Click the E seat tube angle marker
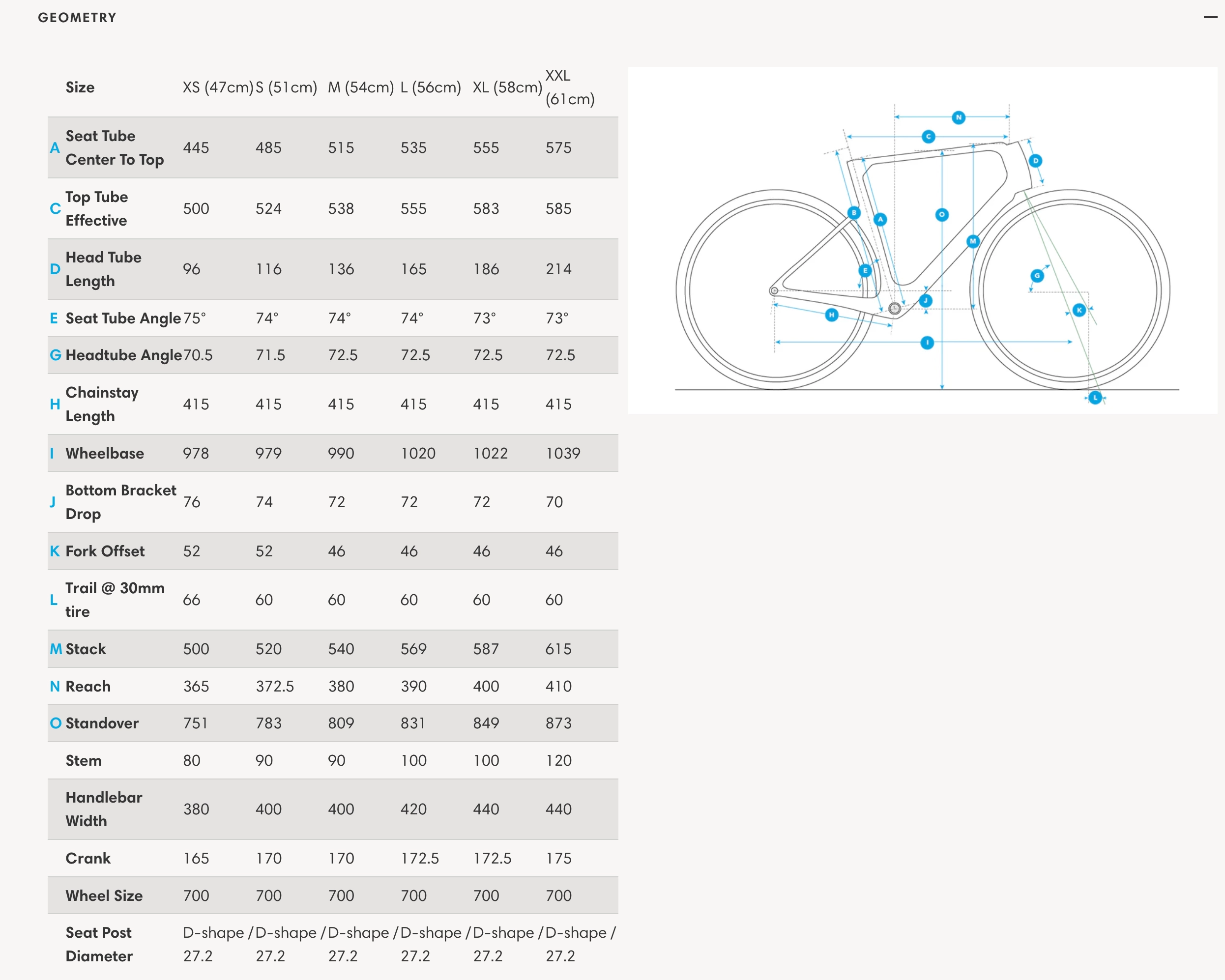 click(x=865, y=270)
